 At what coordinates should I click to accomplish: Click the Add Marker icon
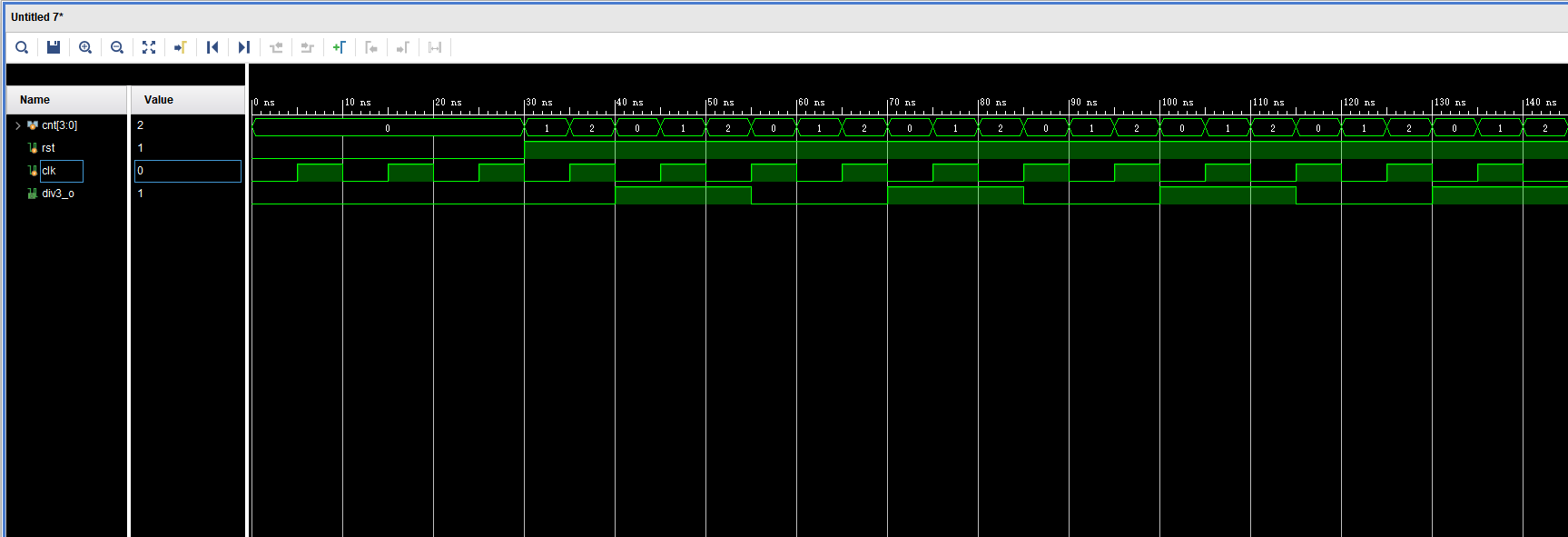point(339,47)
